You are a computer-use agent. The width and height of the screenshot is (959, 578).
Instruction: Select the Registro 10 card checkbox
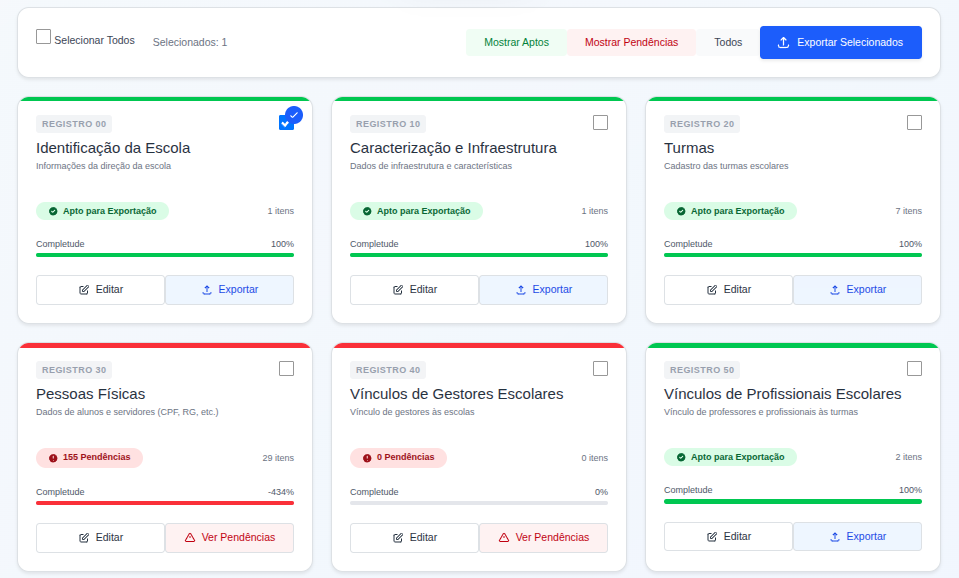click(601, 122)
